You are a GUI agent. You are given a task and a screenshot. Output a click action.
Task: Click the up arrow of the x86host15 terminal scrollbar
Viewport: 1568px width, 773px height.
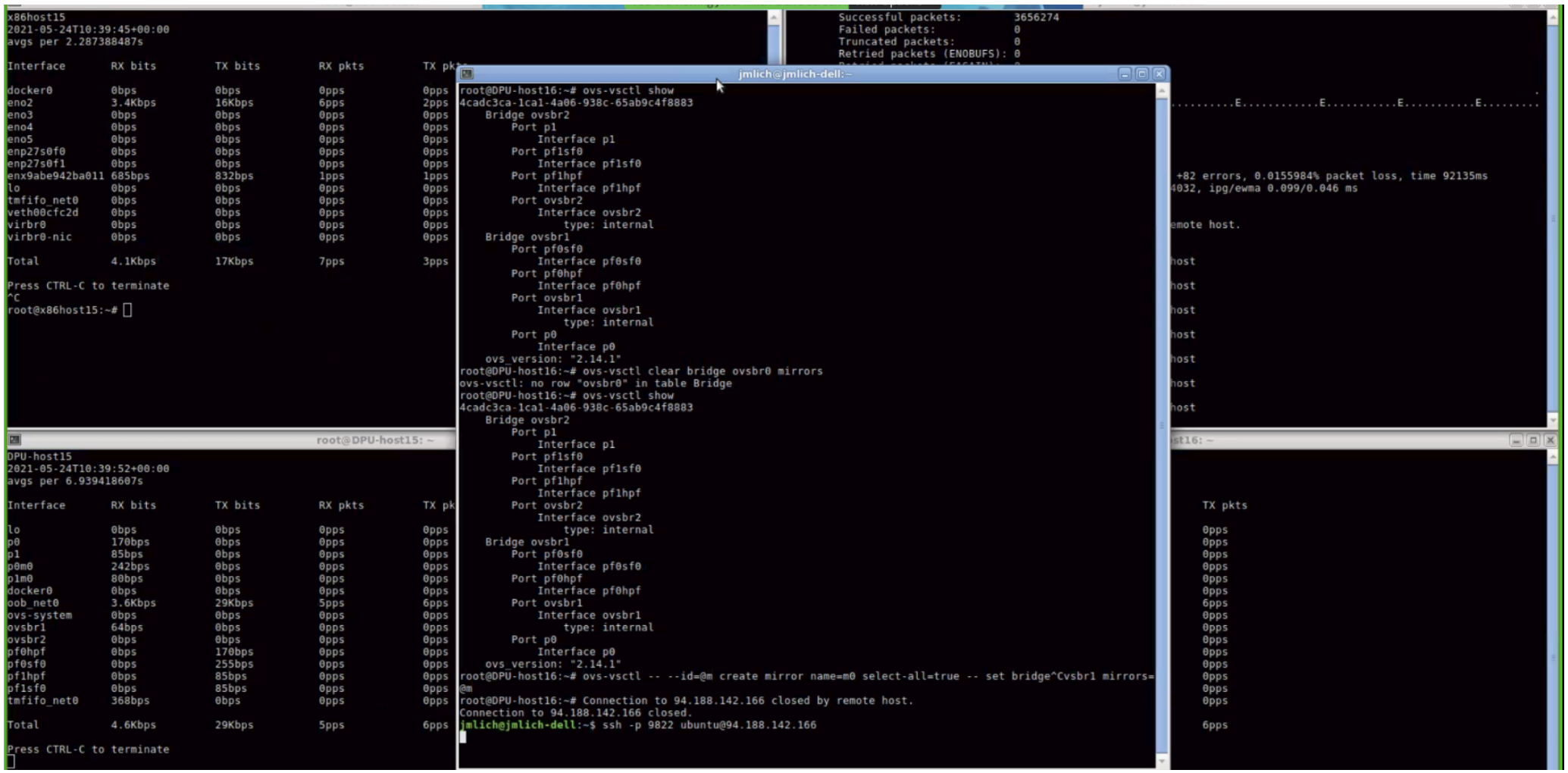coord(773,17)
